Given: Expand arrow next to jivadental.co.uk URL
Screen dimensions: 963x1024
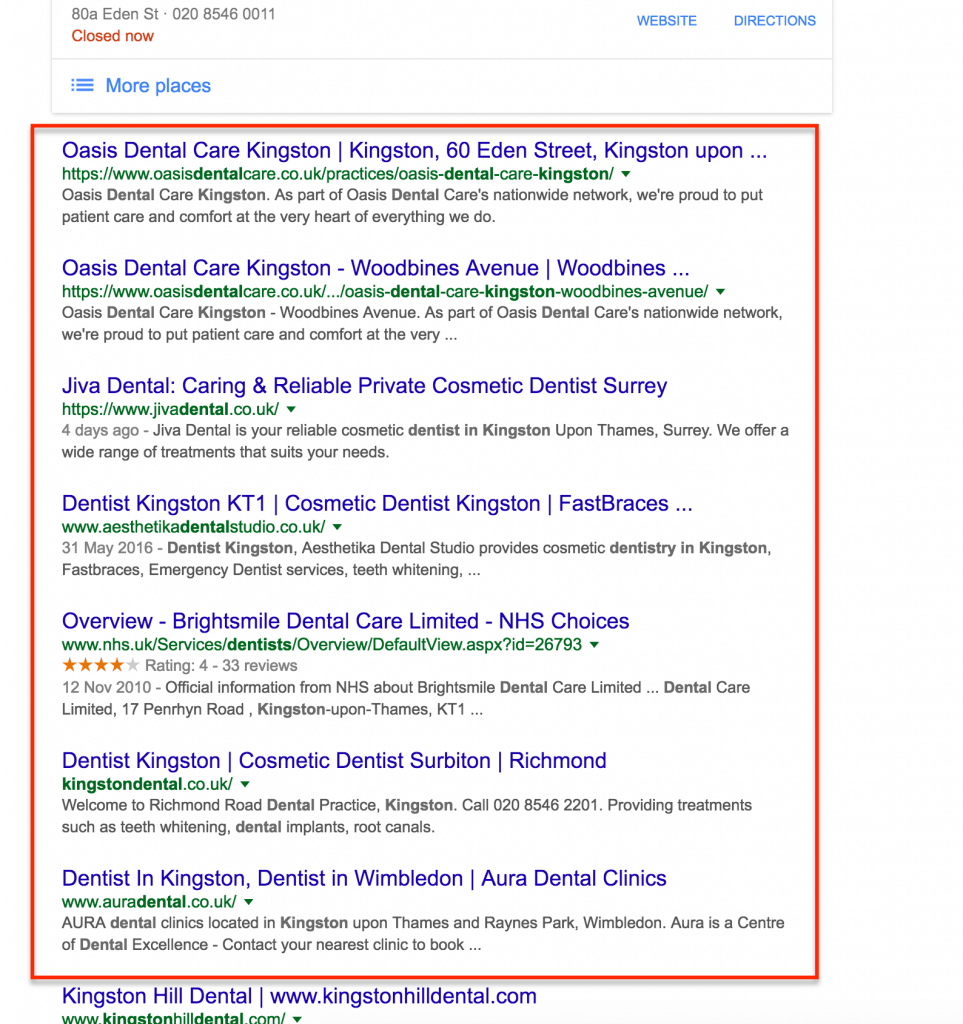Looking at the screenshot, I should 291,409.
